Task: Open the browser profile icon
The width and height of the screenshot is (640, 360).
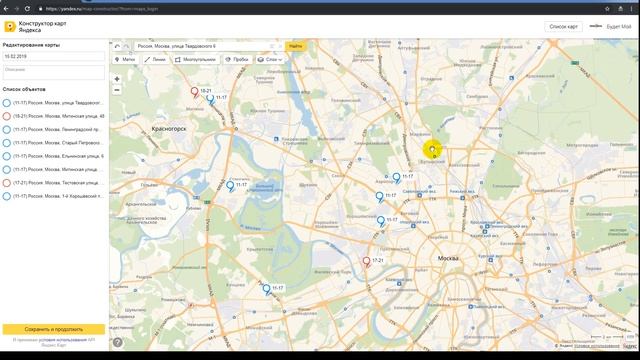Action: 620,9
